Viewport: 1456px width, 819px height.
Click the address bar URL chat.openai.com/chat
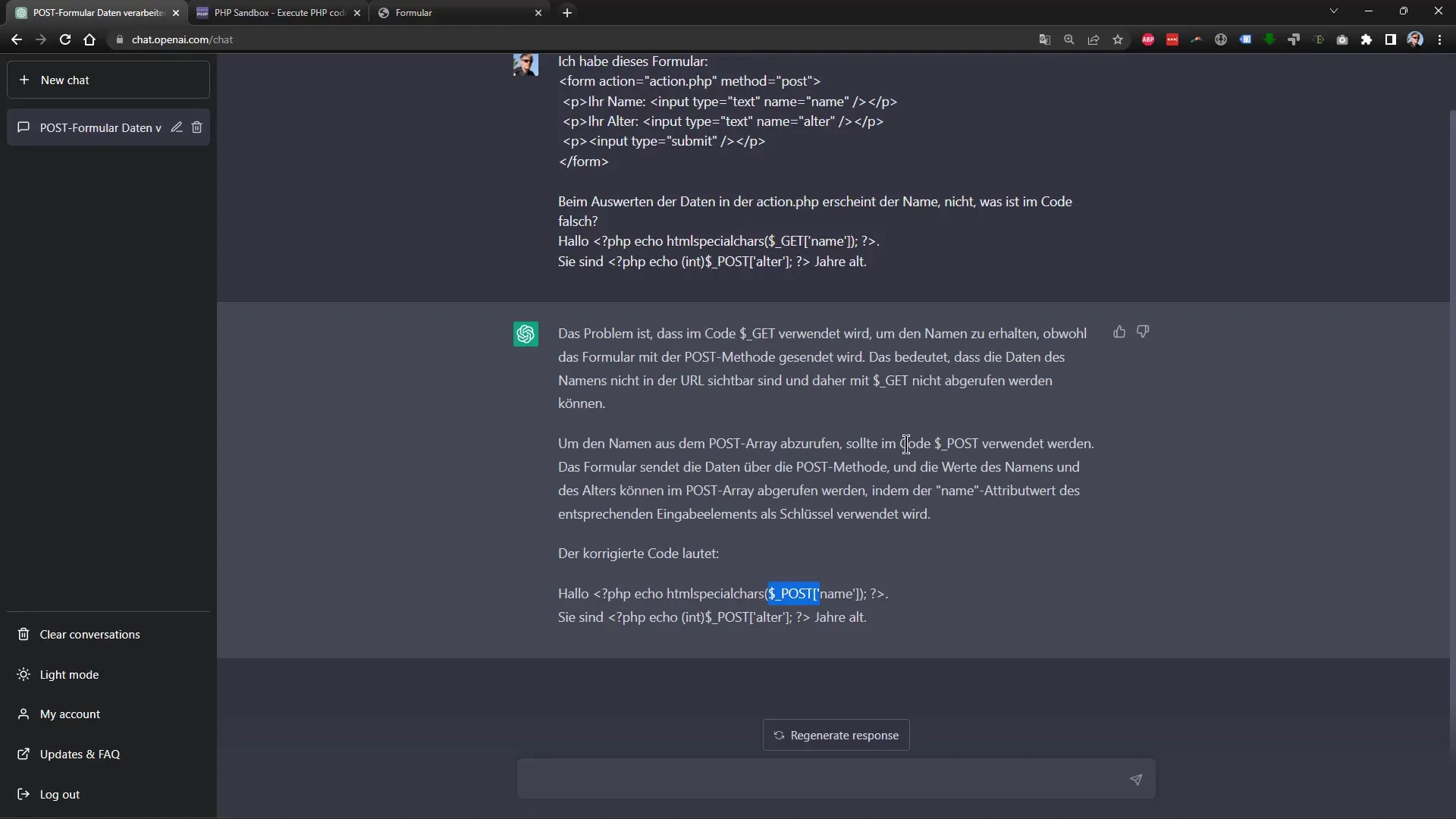[182, 39]
